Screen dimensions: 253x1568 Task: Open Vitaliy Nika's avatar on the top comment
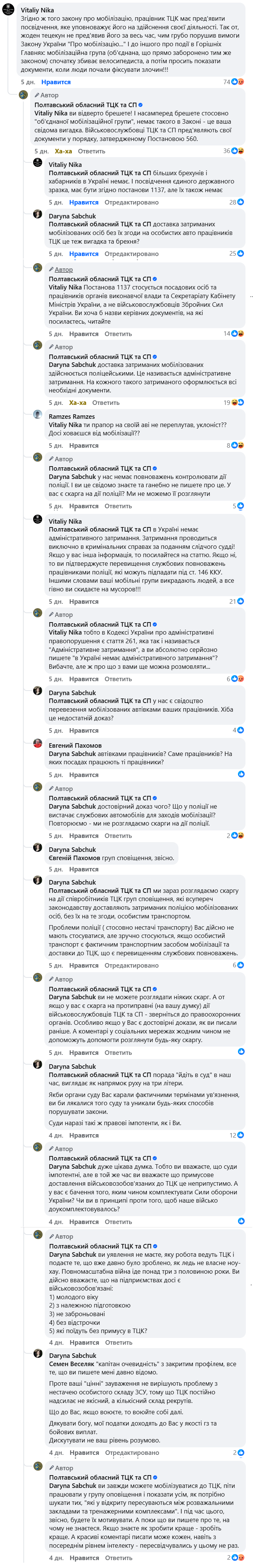point(9,11)
